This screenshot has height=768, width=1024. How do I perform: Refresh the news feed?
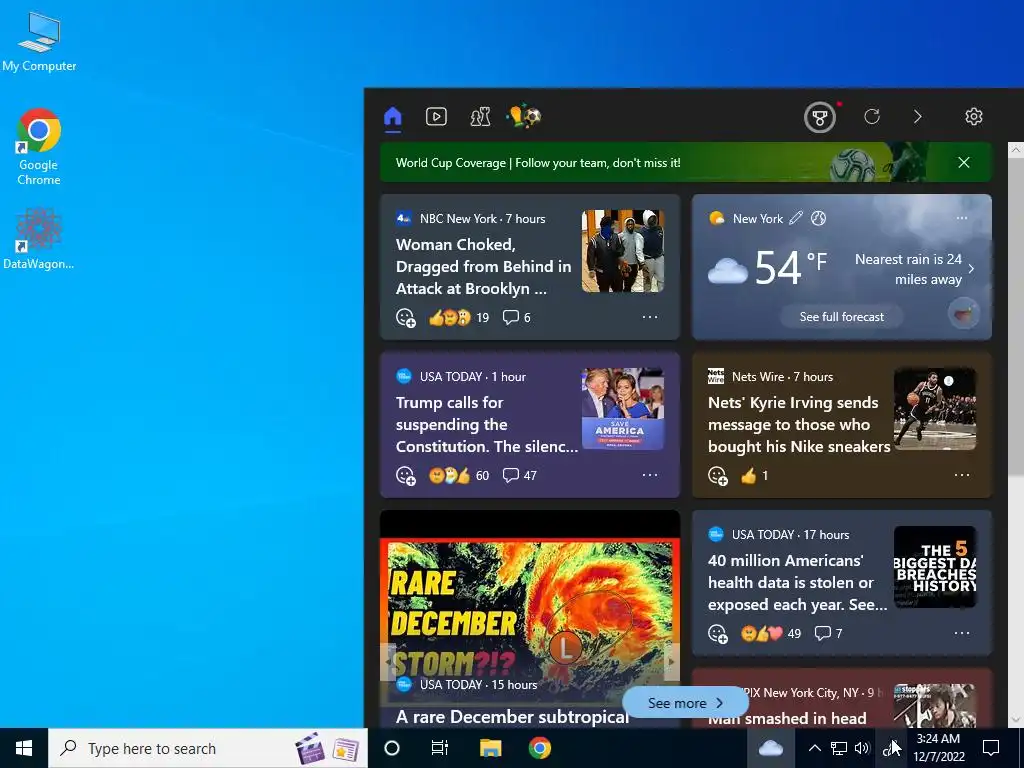pyautogui.click(x=872, y=117)
